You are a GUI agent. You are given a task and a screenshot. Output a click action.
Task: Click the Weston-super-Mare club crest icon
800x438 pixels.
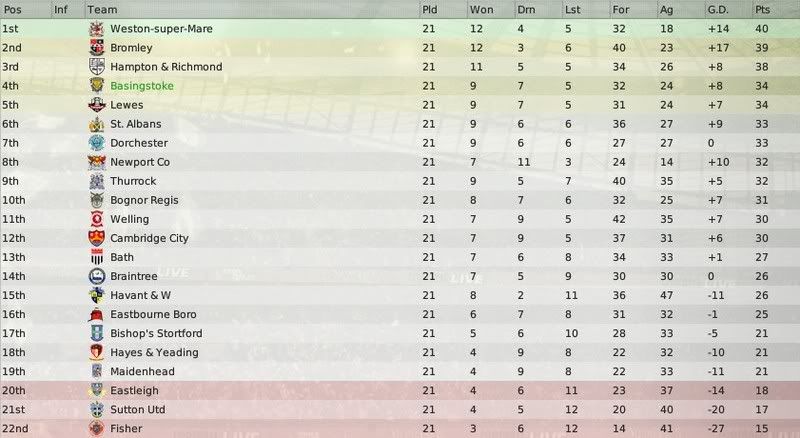pos(96,29)
